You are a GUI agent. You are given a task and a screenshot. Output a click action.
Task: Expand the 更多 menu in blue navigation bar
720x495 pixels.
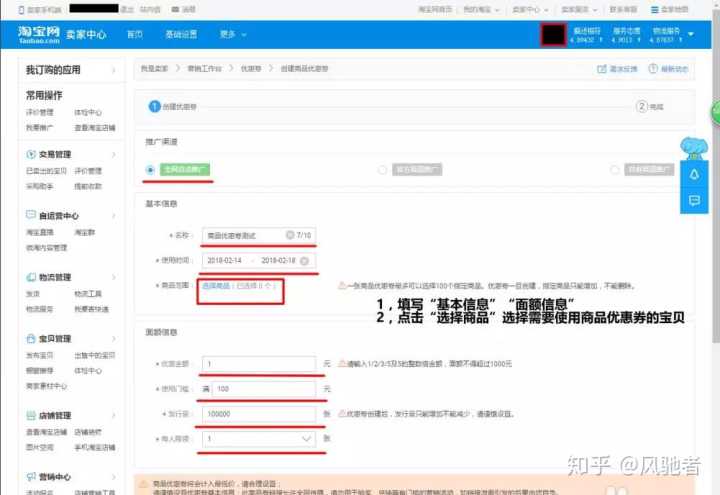coord(229,34)
